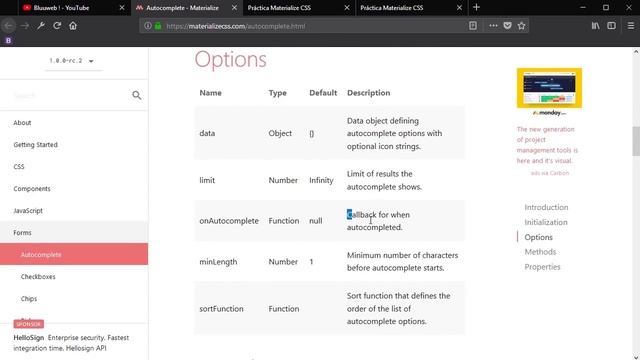Toggle reader view in address bar

473,26
